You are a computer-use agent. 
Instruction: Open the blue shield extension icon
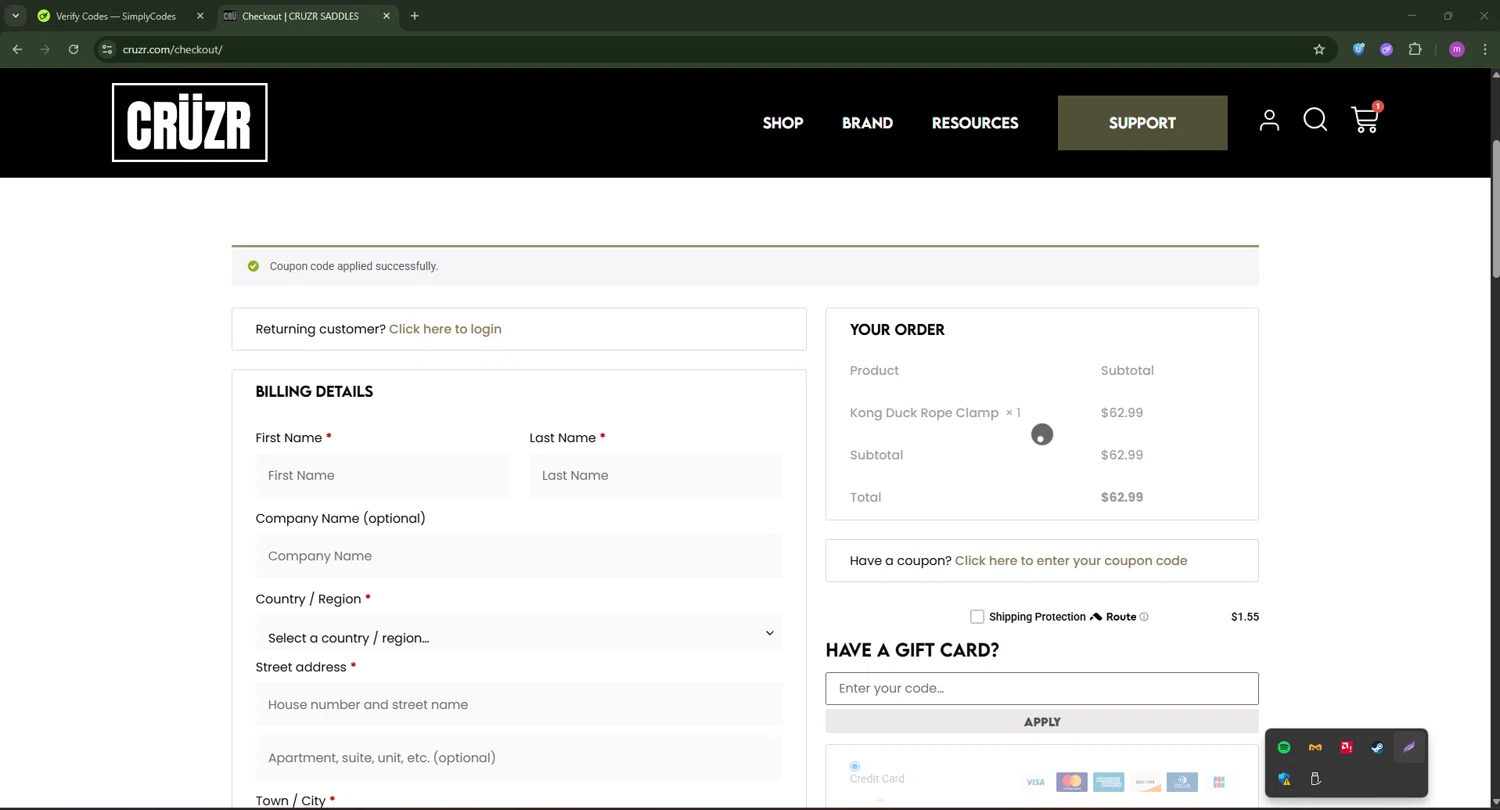point(1358,49)
